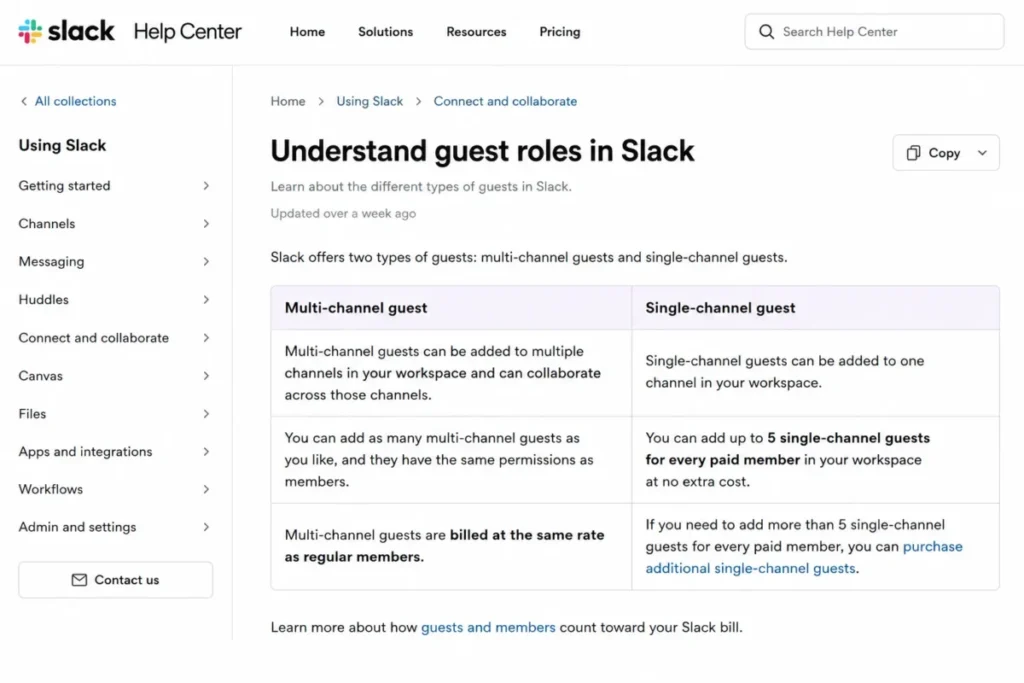This screenshot has height=683, width=1024.
Task: Expand the Huddles section chevron
Action: click(x=206, y=300)
